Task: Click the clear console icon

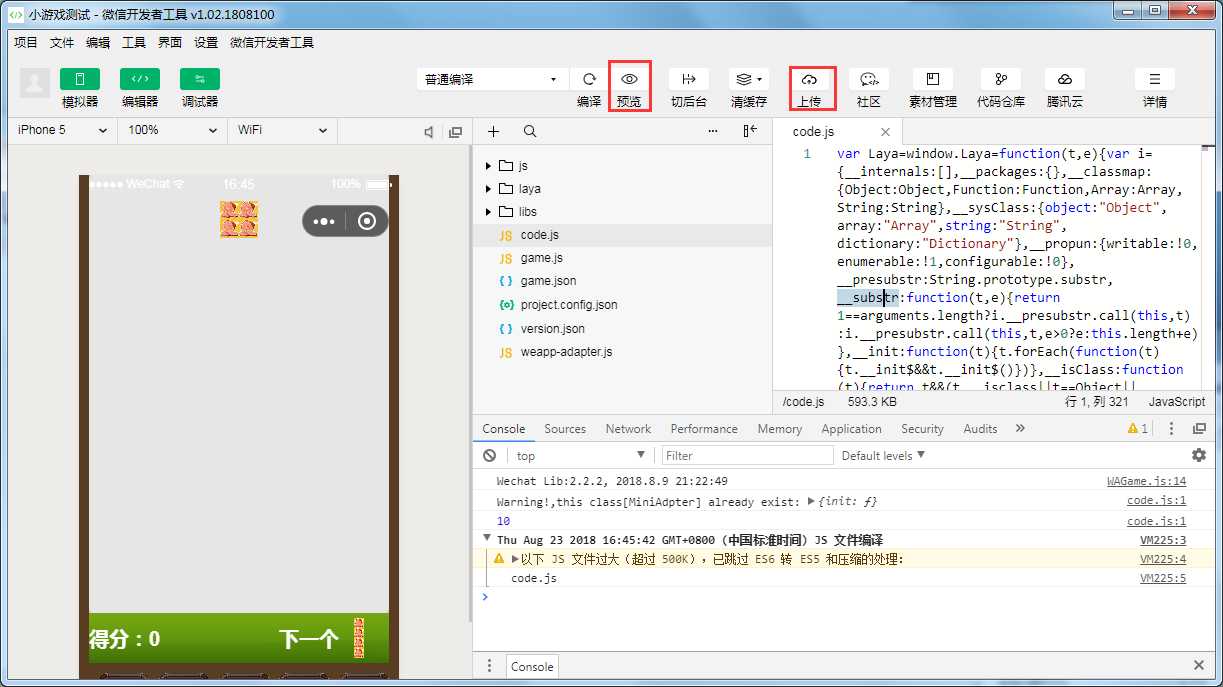Action: pyautogui.click(x=489, y=455)
